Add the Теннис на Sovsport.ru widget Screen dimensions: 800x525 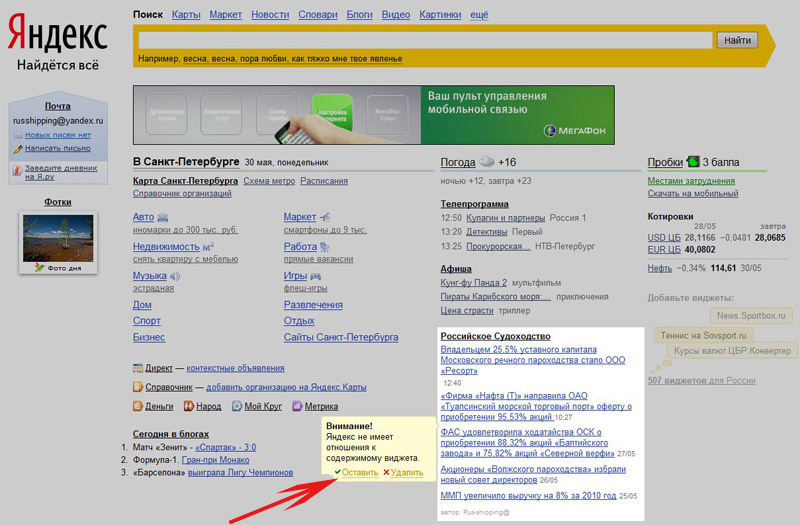pos(703,336)
